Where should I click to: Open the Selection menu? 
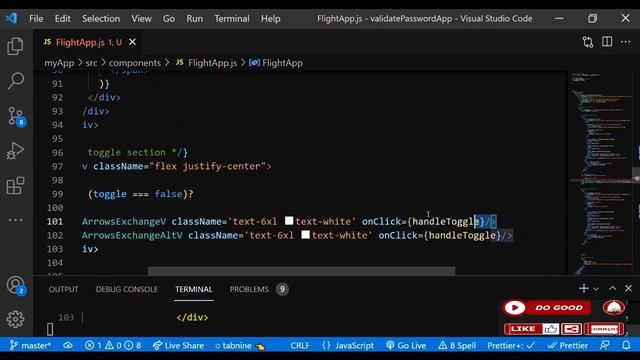pos(101,19)
